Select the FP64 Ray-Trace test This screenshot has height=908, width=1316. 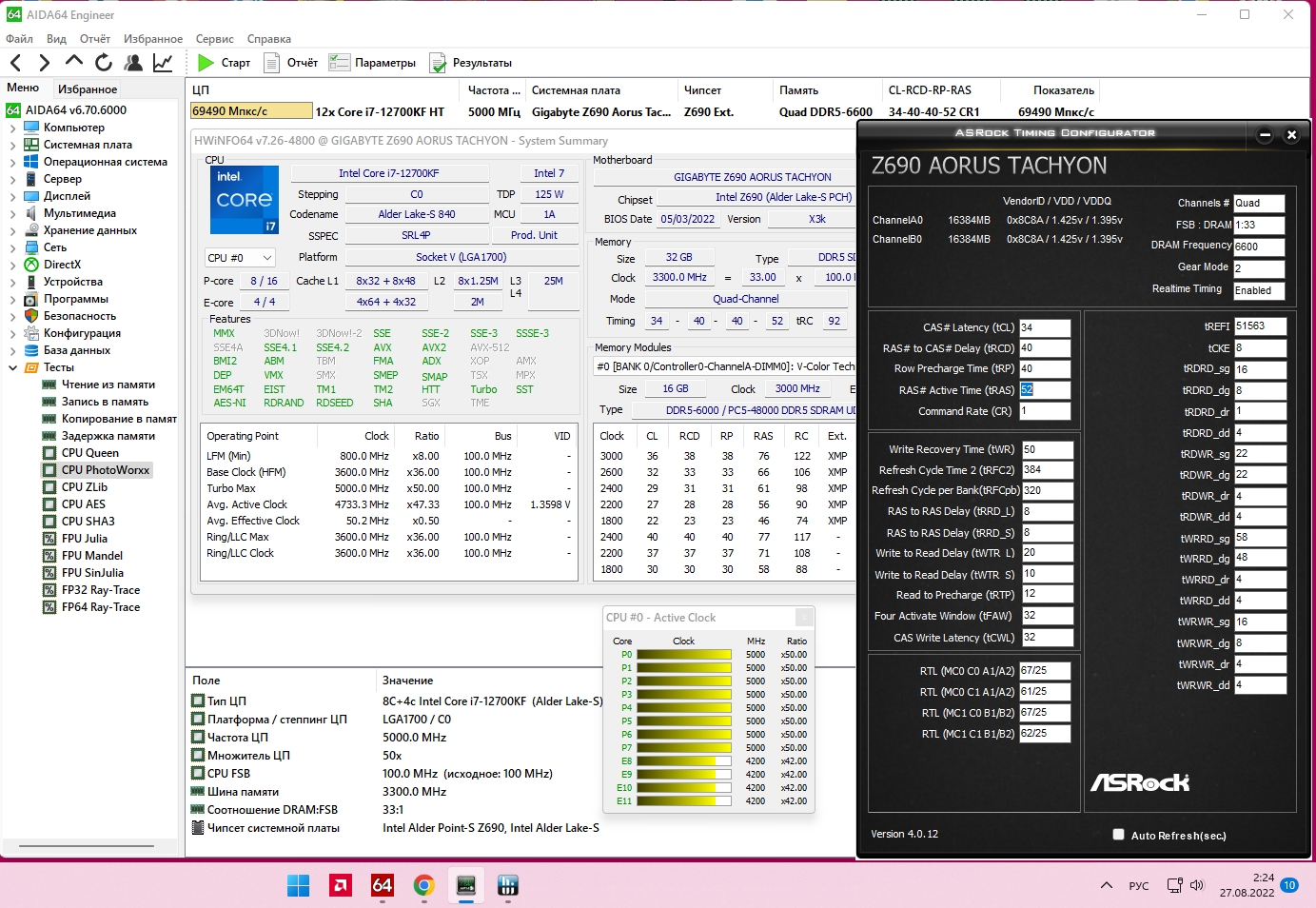pyautogui.click(x=91, y=607)
